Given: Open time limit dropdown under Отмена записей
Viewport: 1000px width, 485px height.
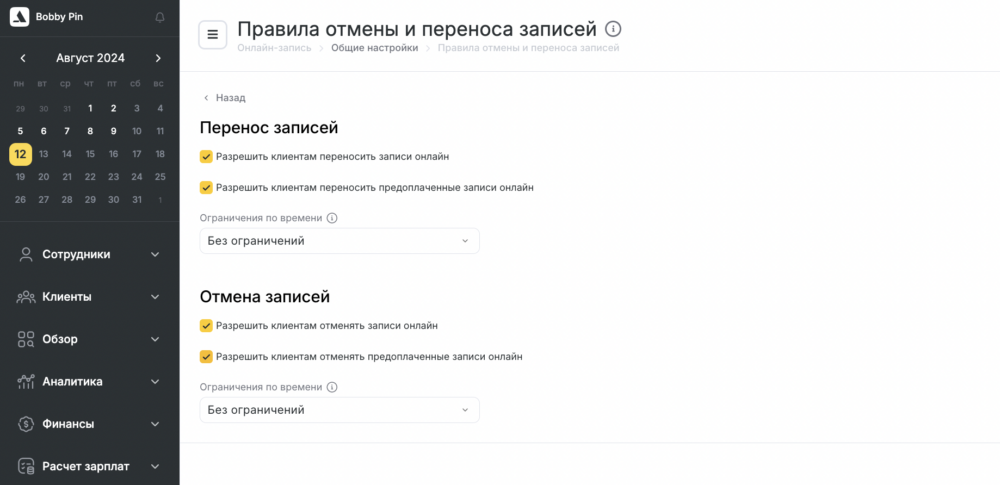Looking at the screenshot, I should pyautogui.click(x=339, y=410).
